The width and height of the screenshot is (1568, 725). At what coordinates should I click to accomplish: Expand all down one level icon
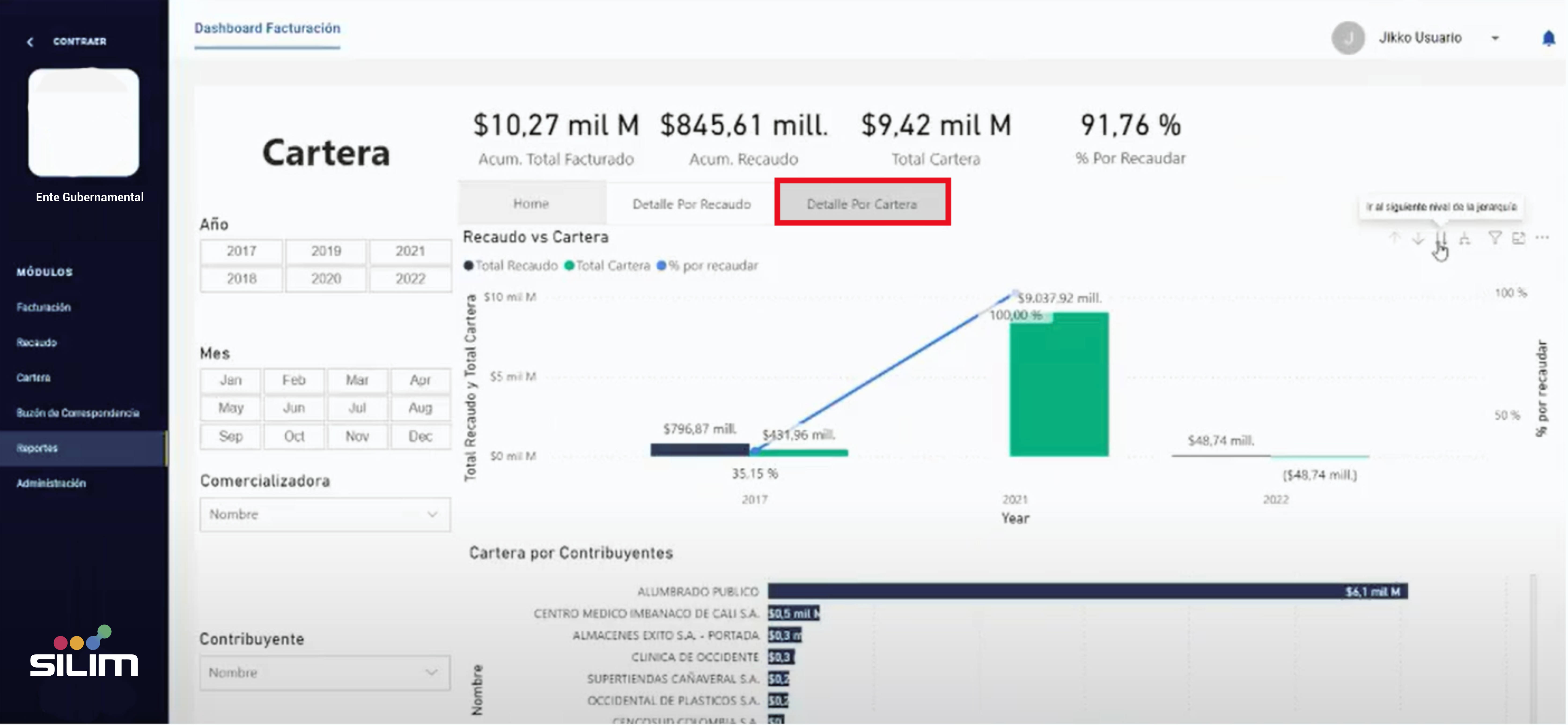[x=1464, y=238]
